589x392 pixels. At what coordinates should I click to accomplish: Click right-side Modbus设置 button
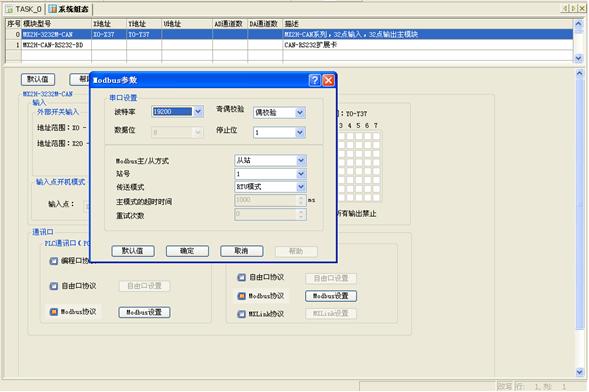pyautogui.click(x=331, y=296)
